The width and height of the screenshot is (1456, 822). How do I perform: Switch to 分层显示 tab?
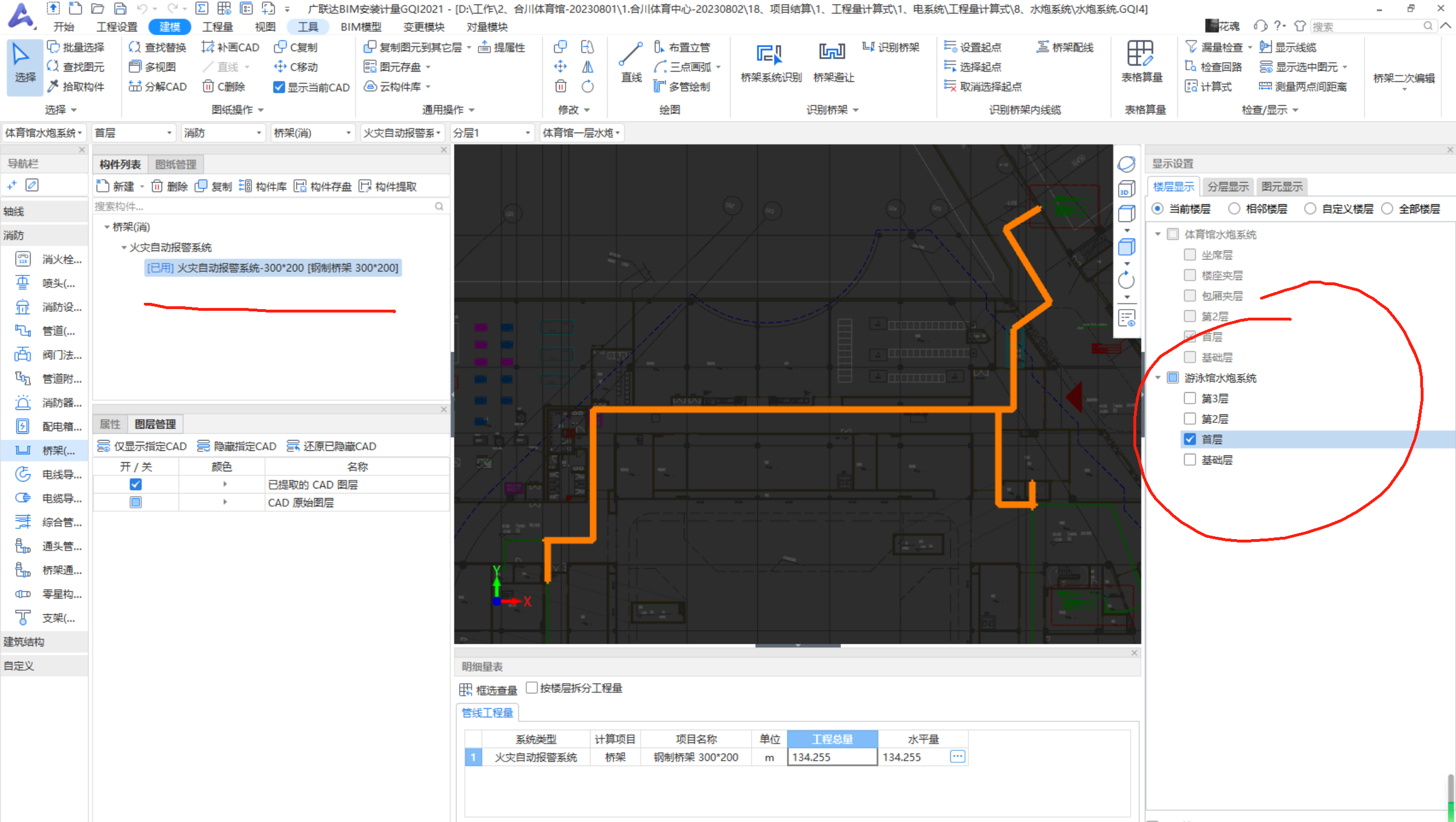tap(1228, 186)
